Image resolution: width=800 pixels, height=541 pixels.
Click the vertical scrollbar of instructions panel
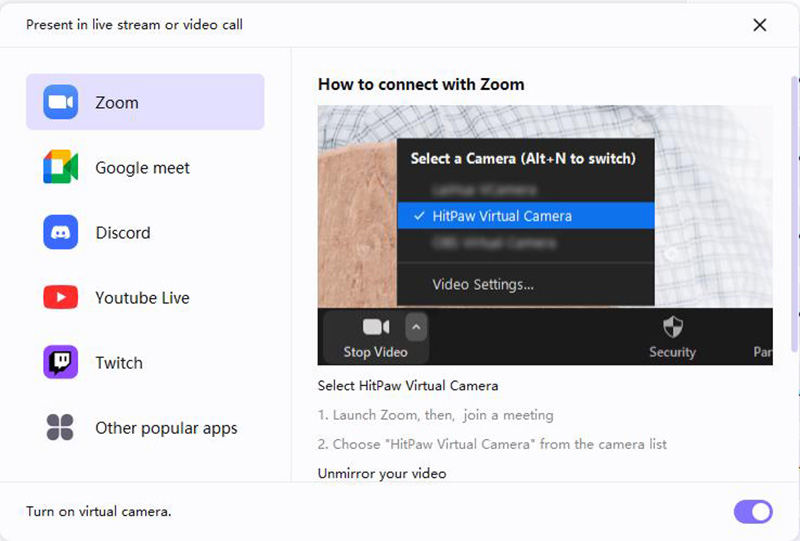point(794,214)
